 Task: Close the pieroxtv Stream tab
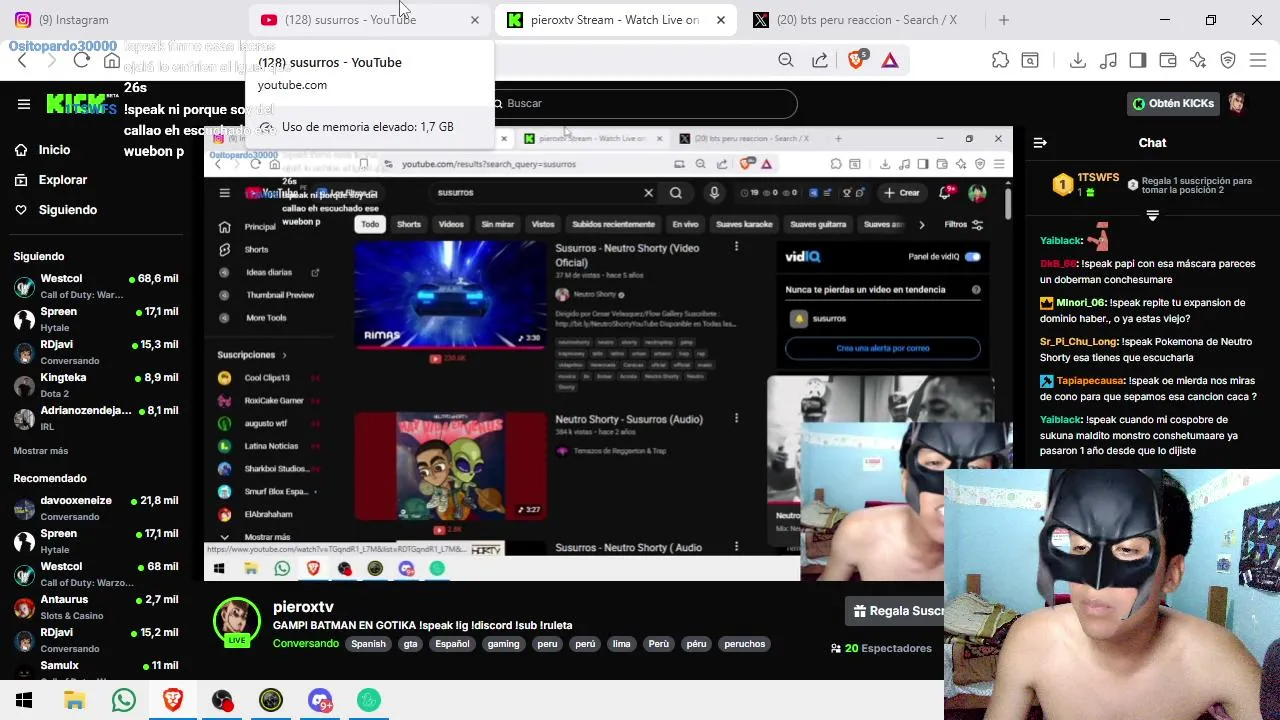tap(721, 19)
